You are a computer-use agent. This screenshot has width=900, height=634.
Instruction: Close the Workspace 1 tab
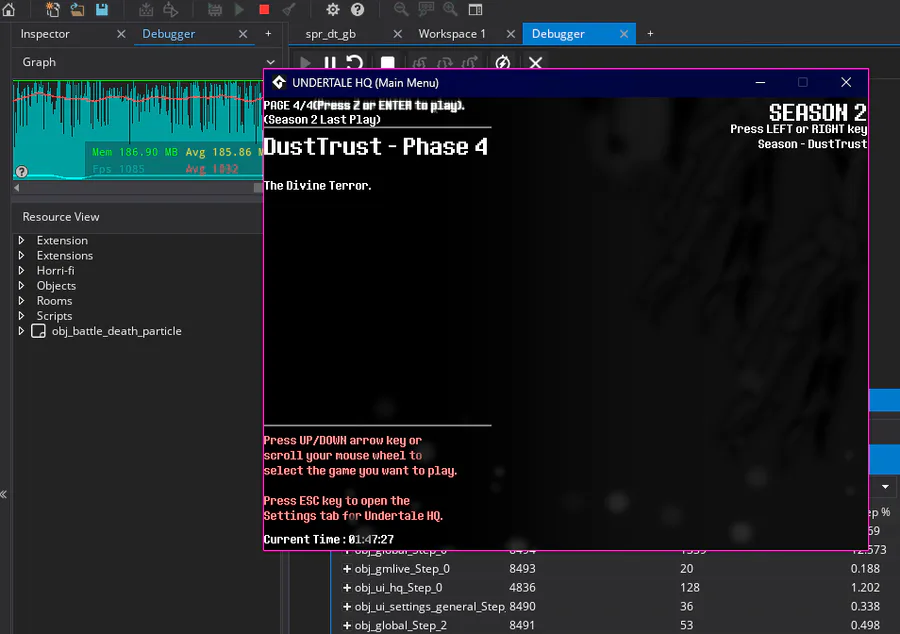point(511,34)
